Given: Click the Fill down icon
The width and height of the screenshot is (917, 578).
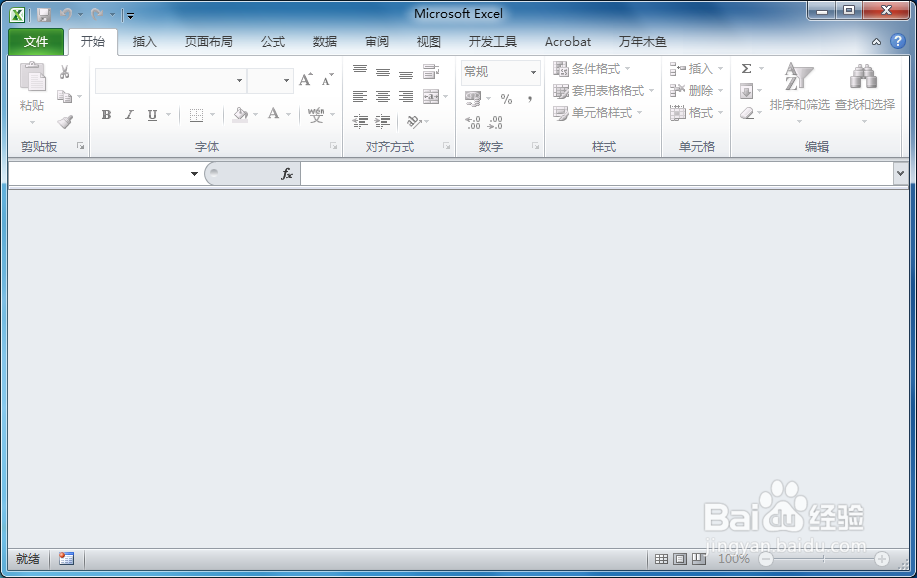Looking at the screenshot, I should (x=746, y=91).
